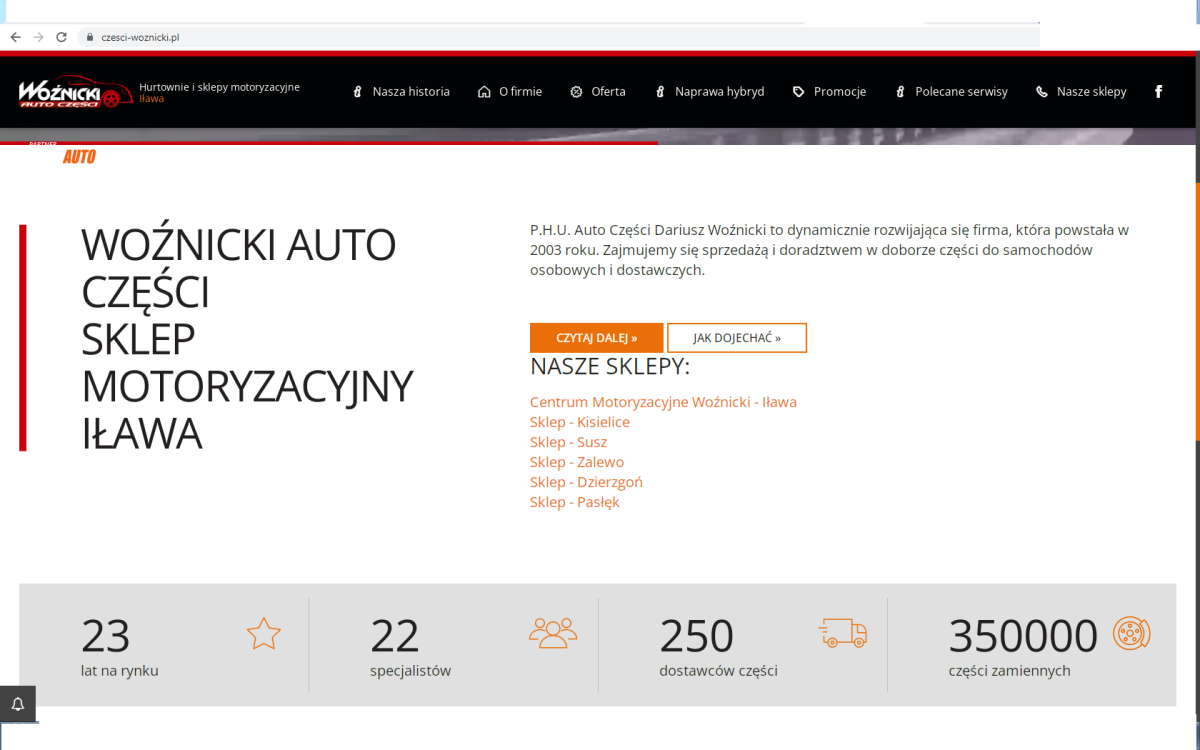1200x750 pixels.
Task: Open Polecane serwisy menu item
Action: click(961, 91)
